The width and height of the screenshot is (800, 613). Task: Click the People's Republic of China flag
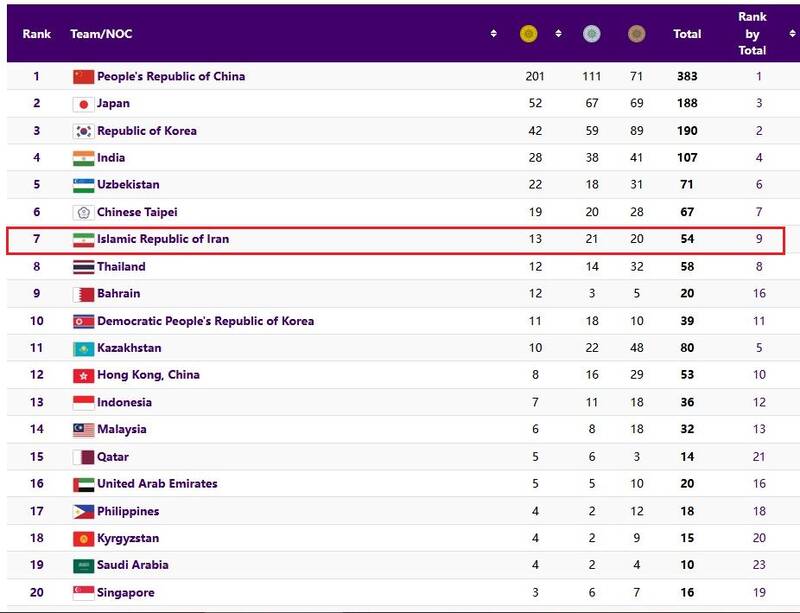click(83, 77)
